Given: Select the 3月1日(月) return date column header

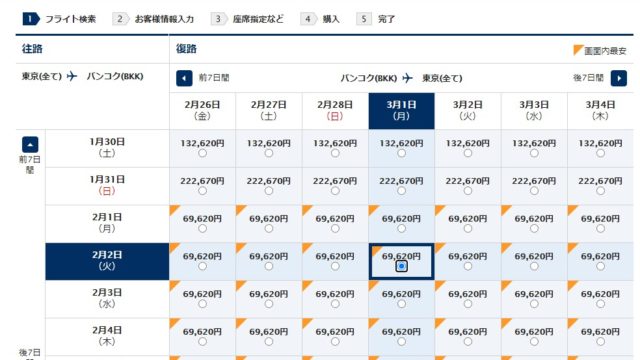Looking at the screenshot, I should click(401, 111).
